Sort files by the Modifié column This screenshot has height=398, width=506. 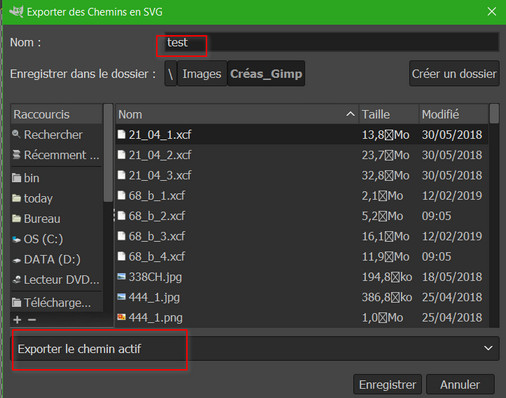[454, 114]
